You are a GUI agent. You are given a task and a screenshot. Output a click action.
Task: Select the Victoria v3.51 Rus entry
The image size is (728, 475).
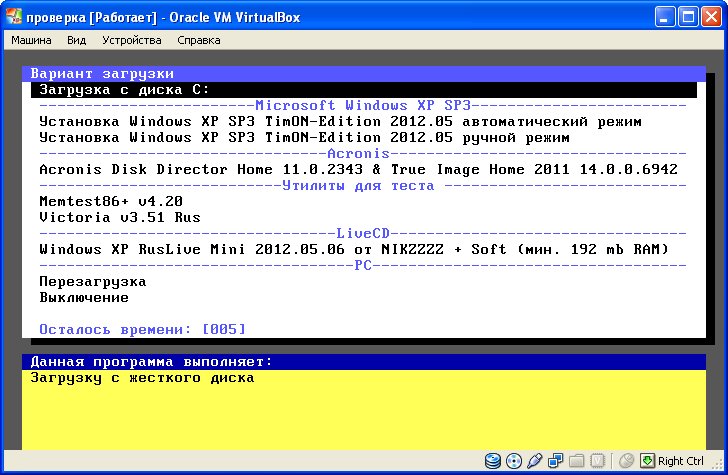pyautogui.click(x=120, y=217)
